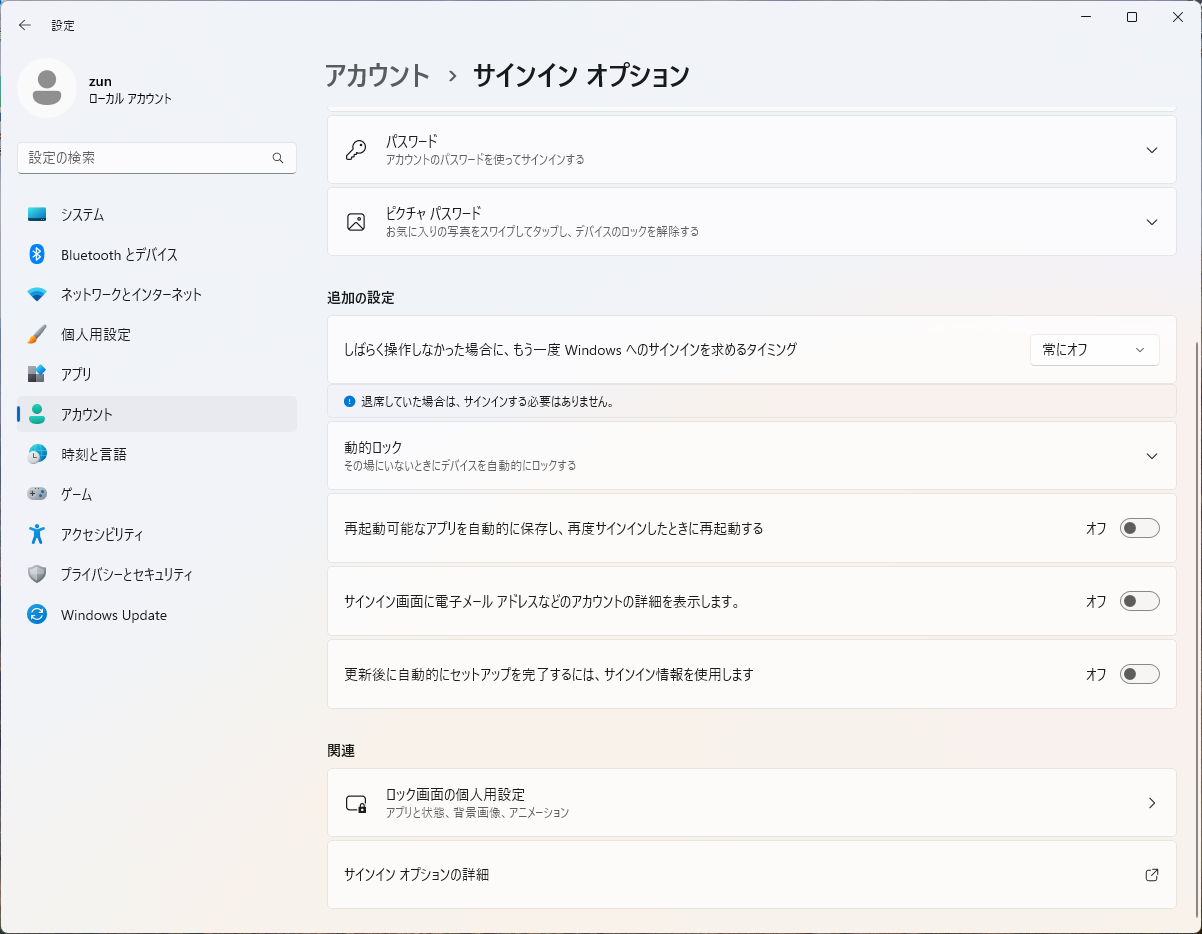
Task: Click the ピクチャ パスワード picture icon
Action: (356, 222)
